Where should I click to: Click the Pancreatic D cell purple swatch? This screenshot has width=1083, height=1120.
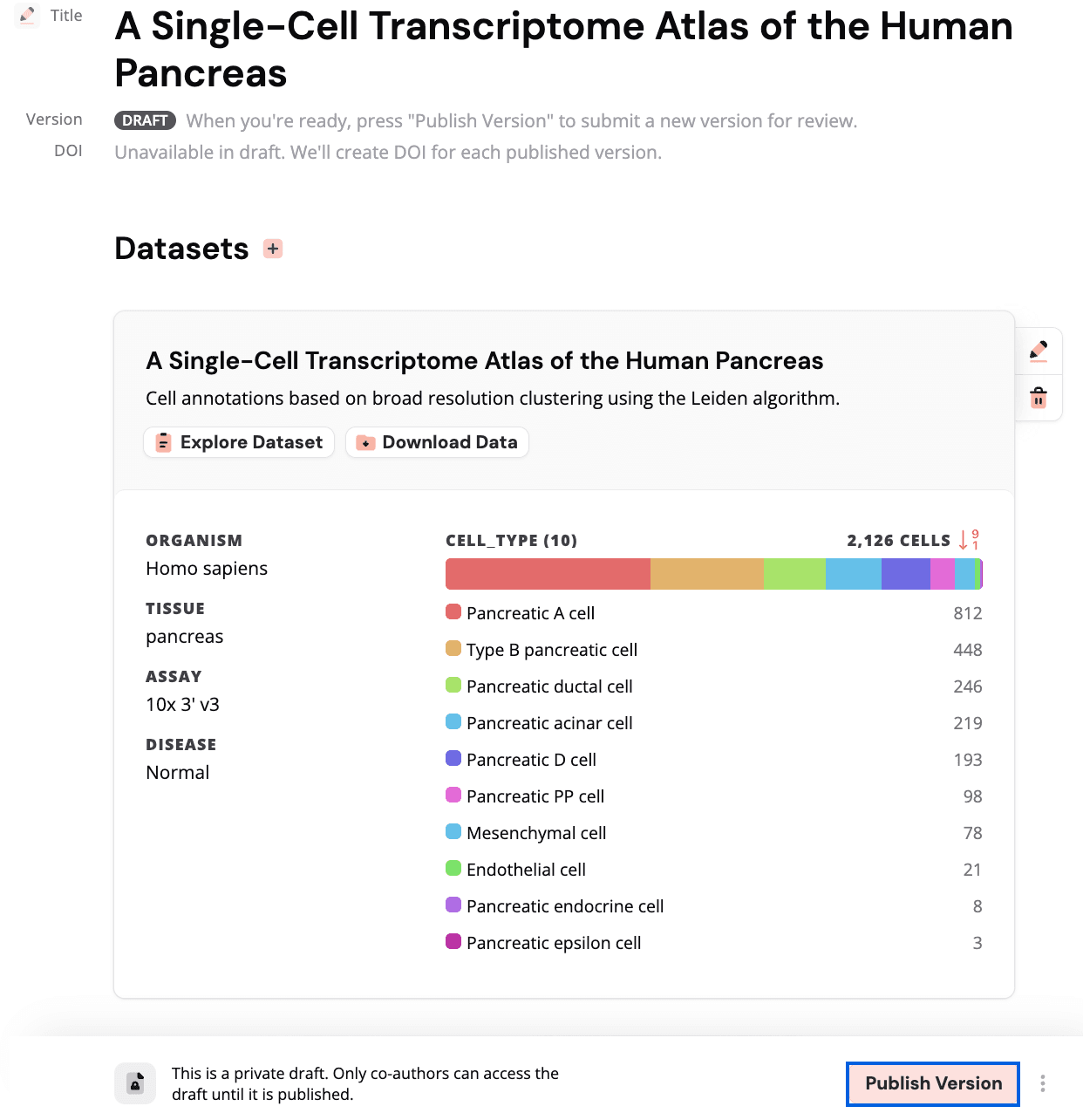(x=453, y=759)
